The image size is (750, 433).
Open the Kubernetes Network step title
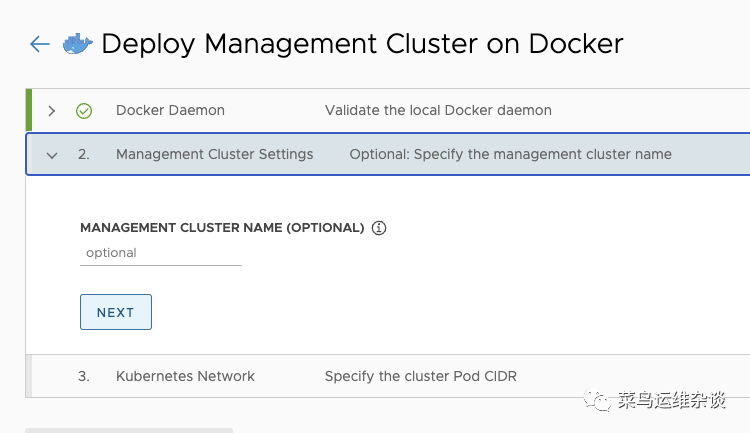click(185, 377)
